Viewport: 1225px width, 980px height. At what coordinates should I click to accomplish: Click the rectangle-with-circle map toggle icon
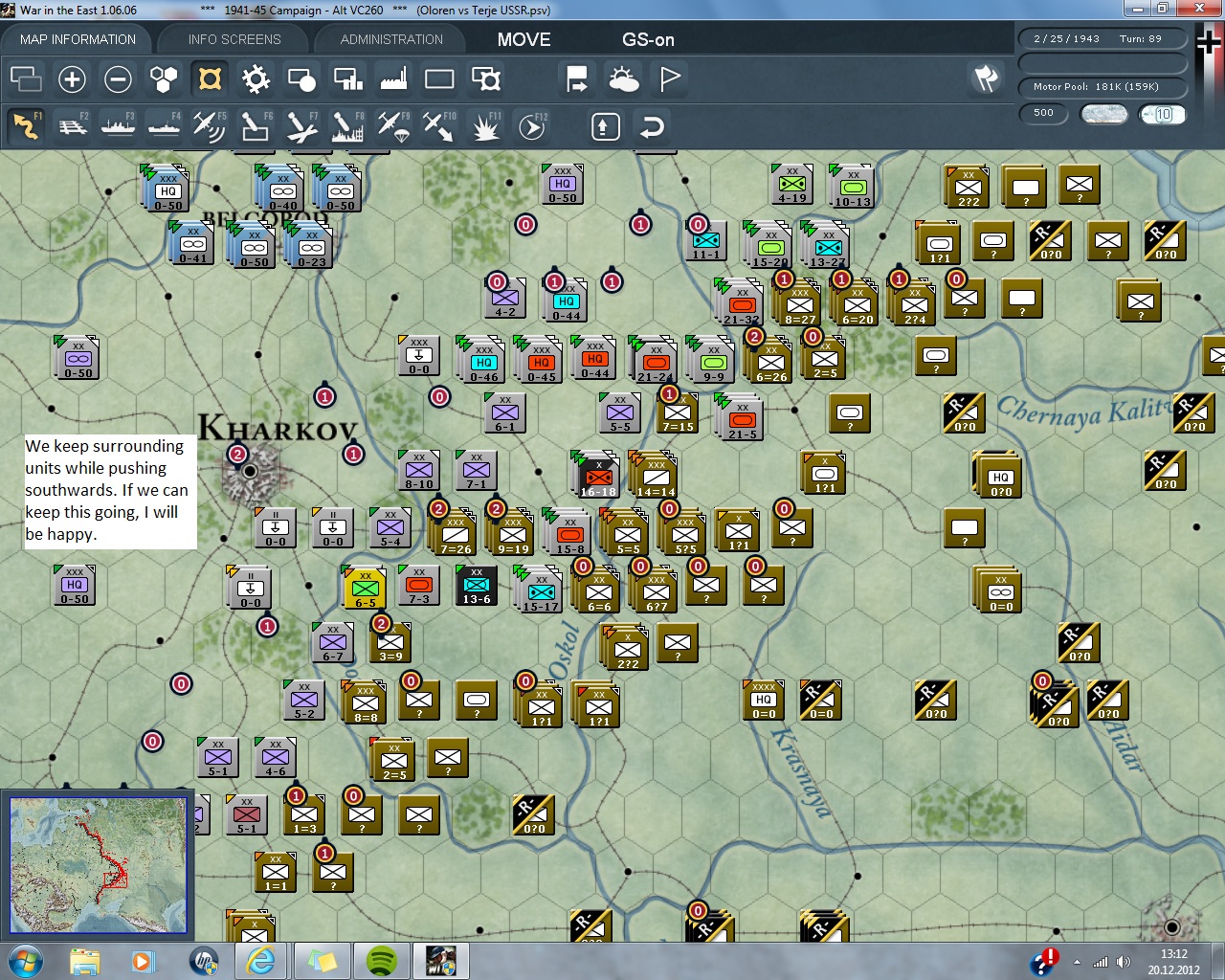coord(301,79)
